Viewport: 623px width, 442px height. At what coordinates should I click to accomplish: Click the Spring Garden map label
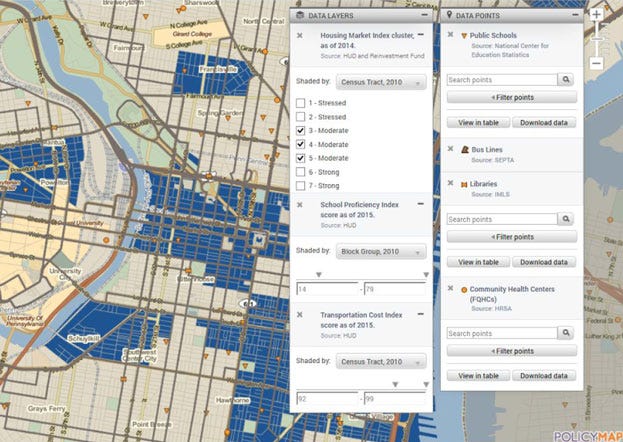[x=220, y=113]
